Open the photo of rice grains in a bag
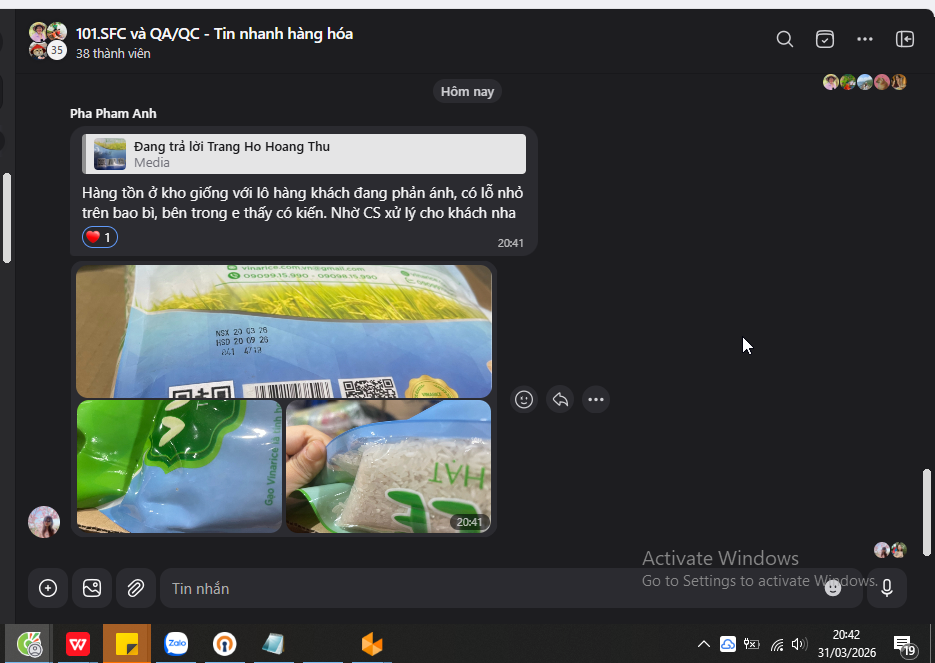 388,466
